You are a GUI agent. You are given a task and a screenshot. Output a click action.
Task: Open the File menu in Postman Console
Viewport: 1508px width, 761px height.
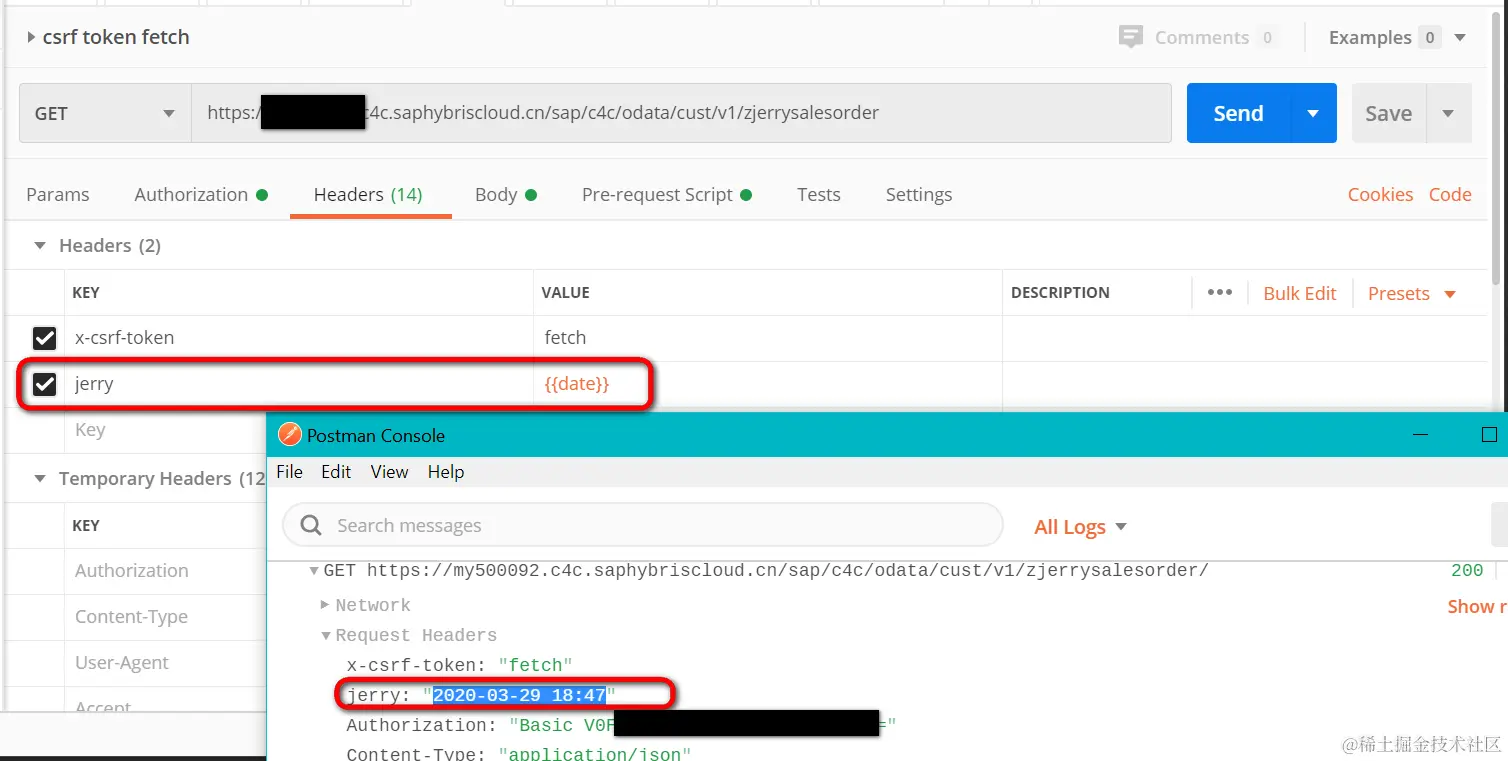coord(289,472)
